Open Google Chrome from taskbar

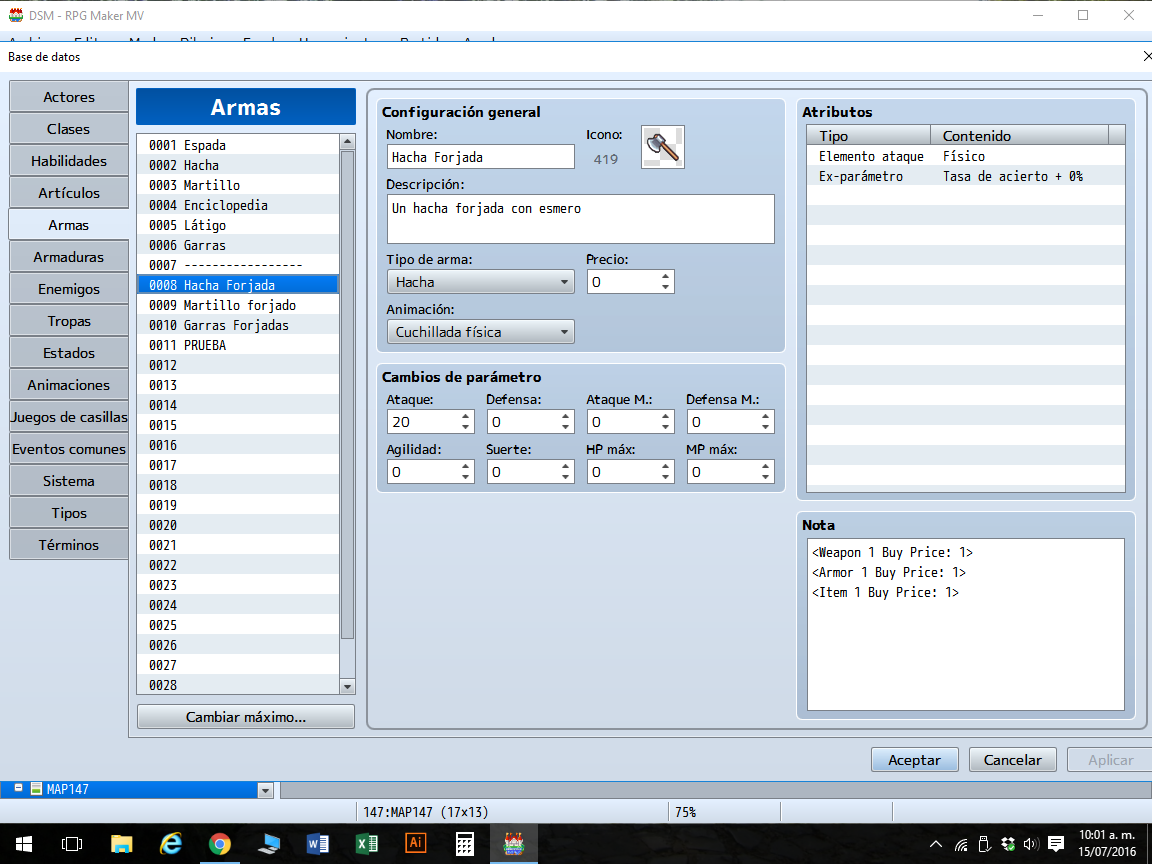tap(219, 843)
